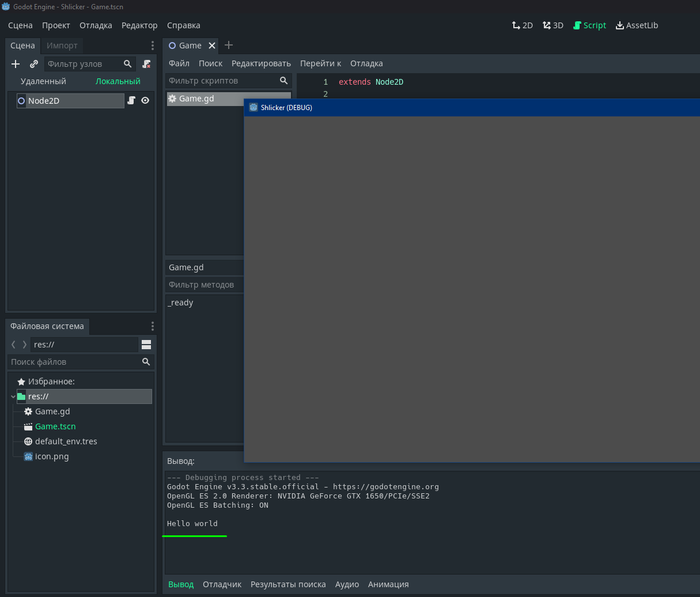Open the Аудио bottom panel
This screenshot has height=597, width=700.
(347, 584)
